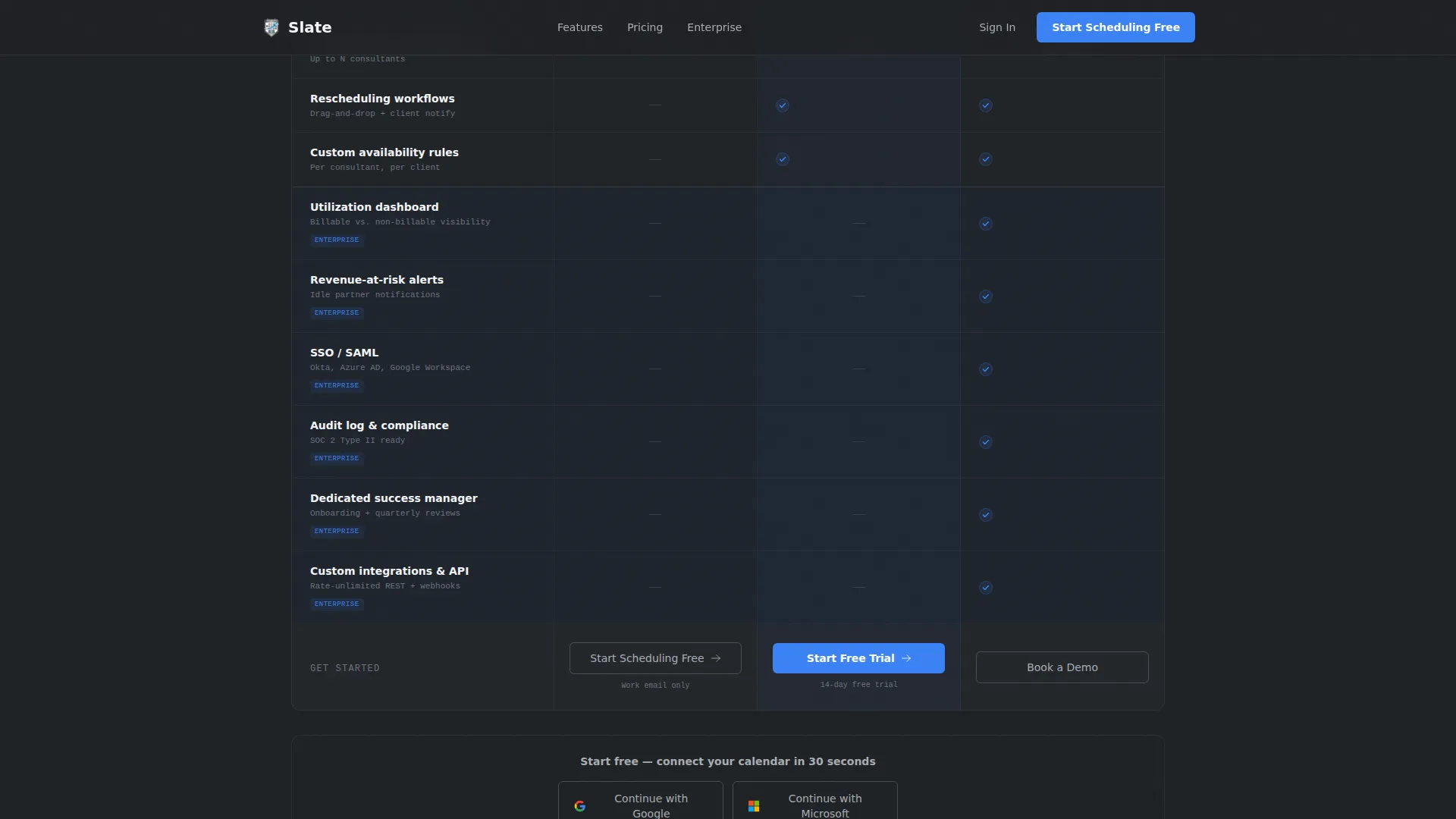The height and width of the screenshot is (819, 1456).
Task: Click Book a Demo button
Action: 1062,667
